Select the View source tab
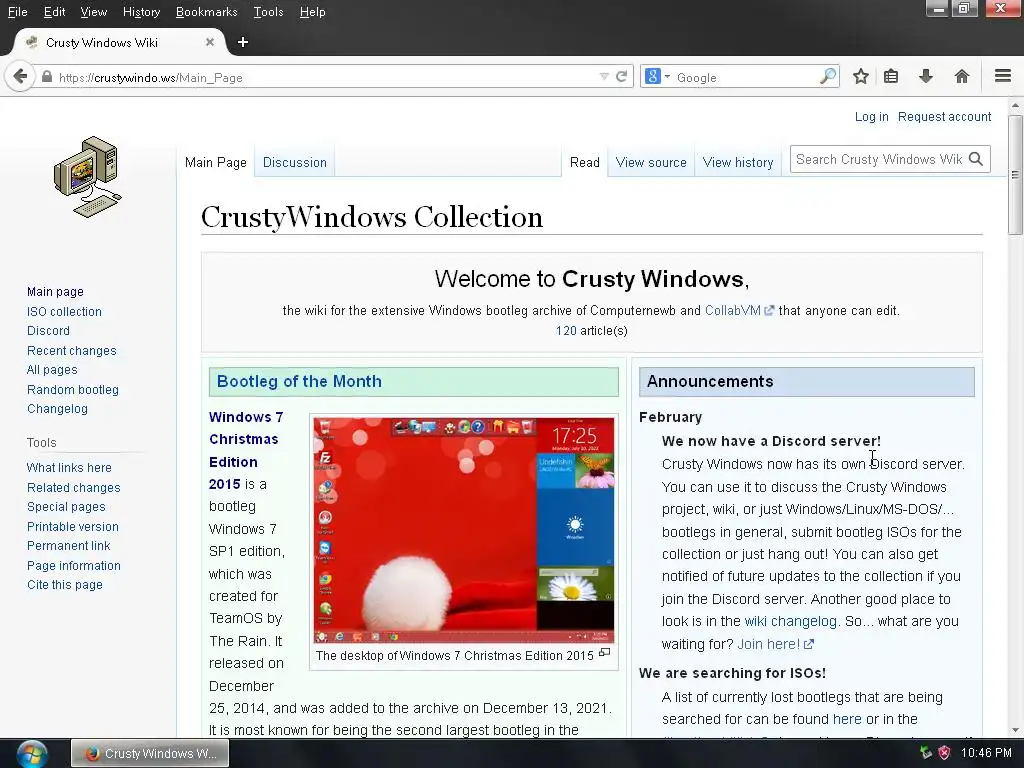Screen dimensions: 1024x768 pyautogui.click(x=651, y=163)
